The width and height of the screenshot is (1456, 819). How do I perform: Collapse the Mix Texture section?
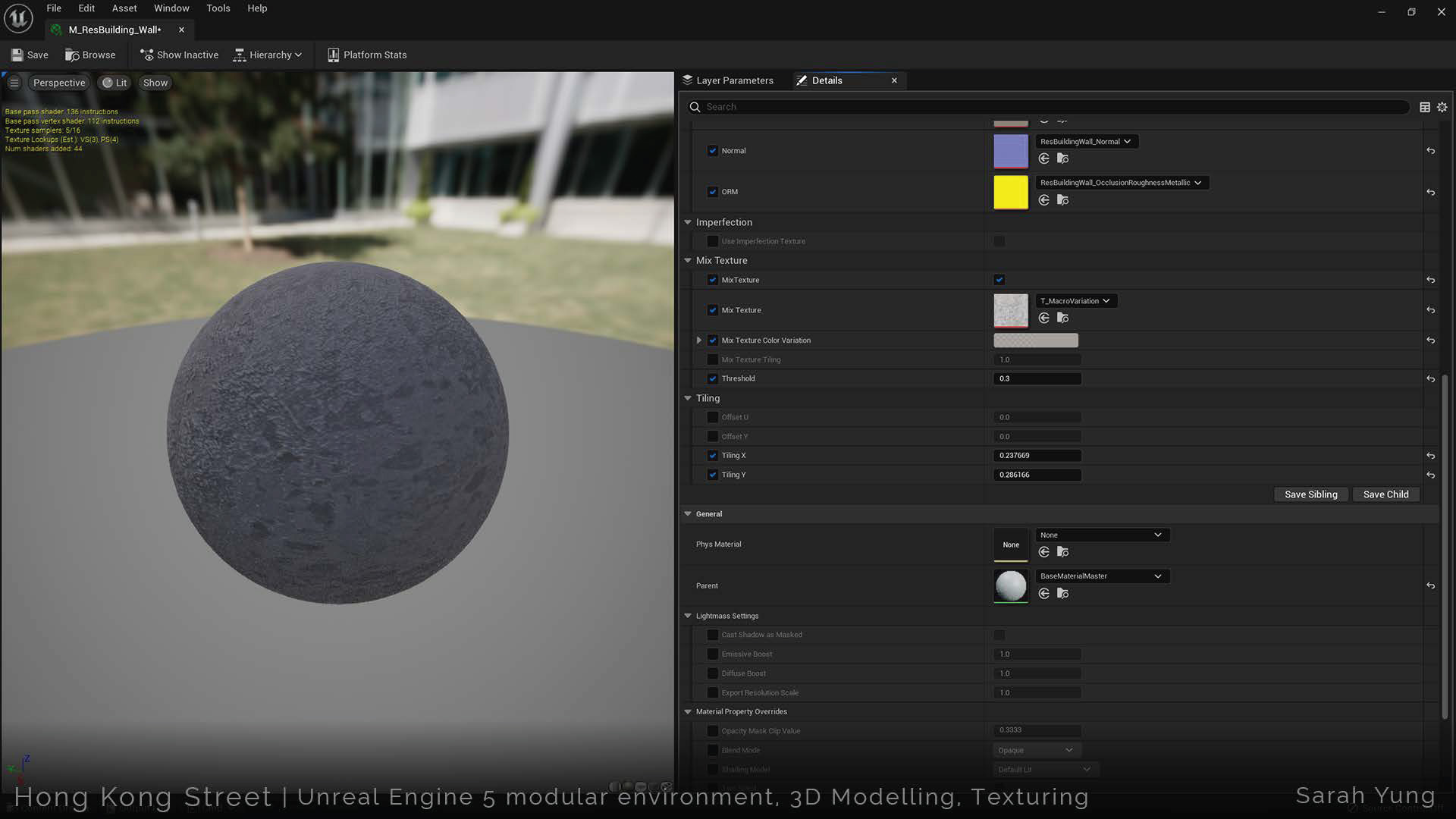coord(688,260)
